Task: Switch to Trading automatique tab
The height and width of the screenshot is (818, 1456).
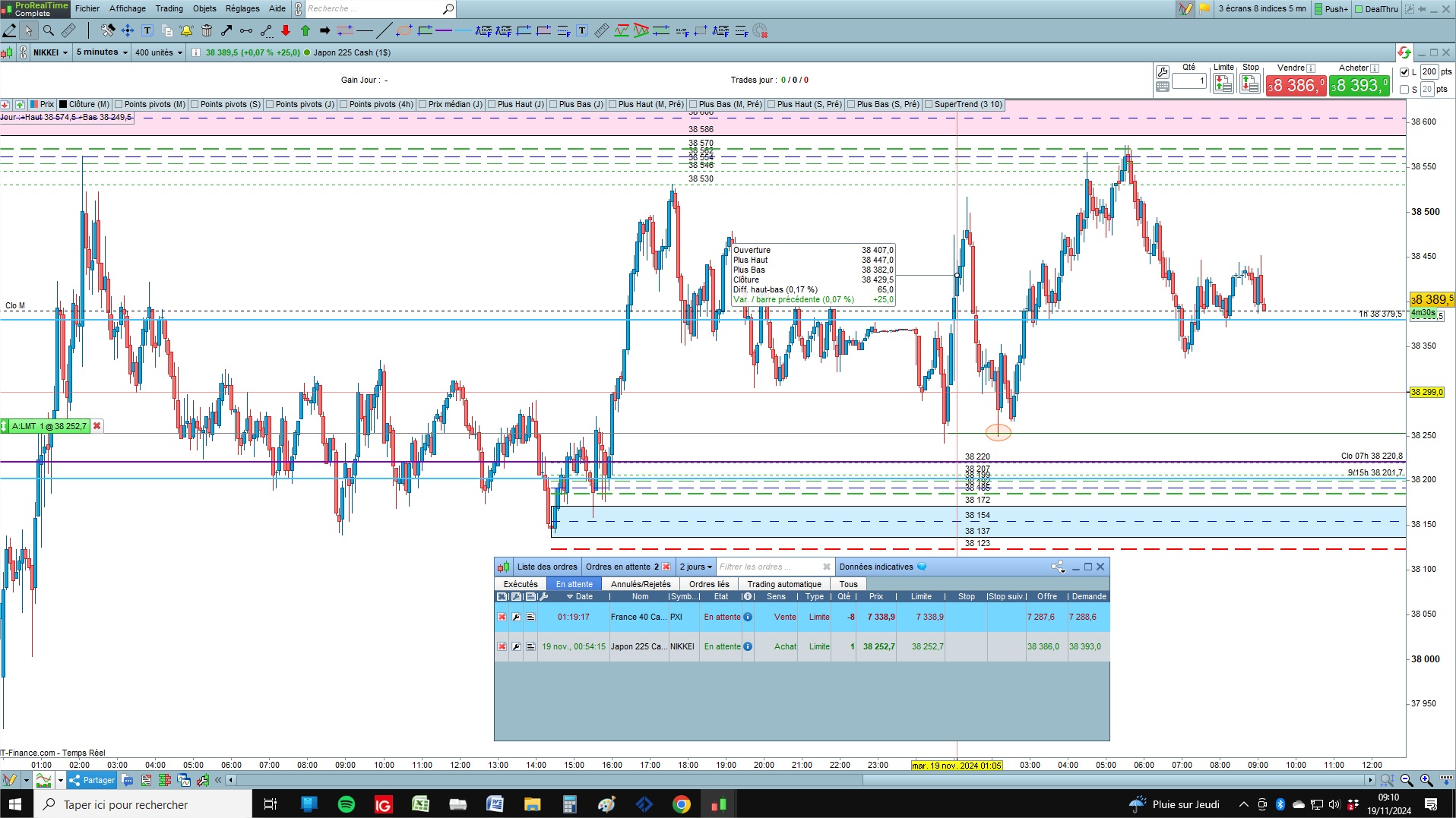Action: [x=784, y=584]
